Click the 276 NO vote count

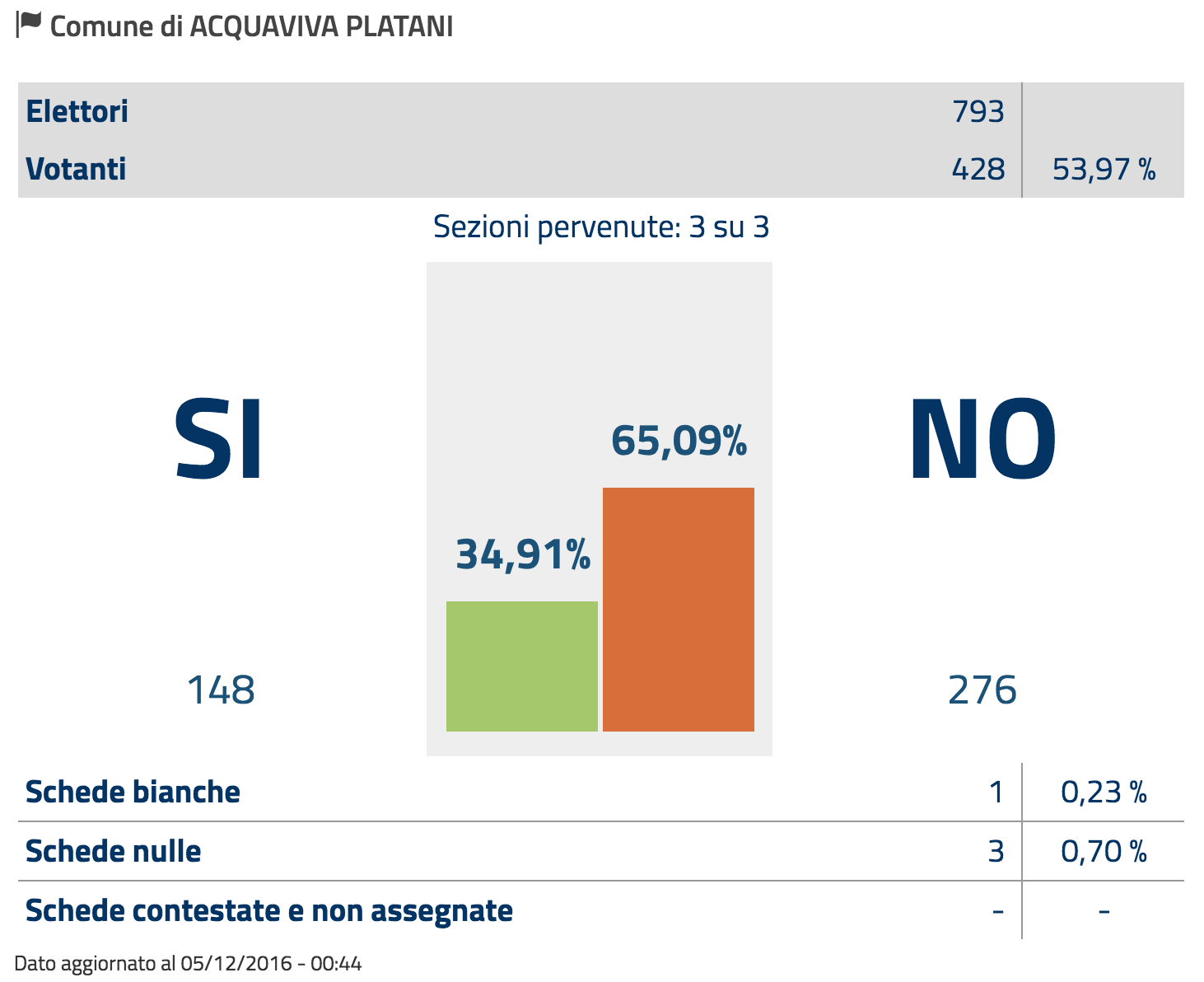pyautogui.click(x=982, y=690)
